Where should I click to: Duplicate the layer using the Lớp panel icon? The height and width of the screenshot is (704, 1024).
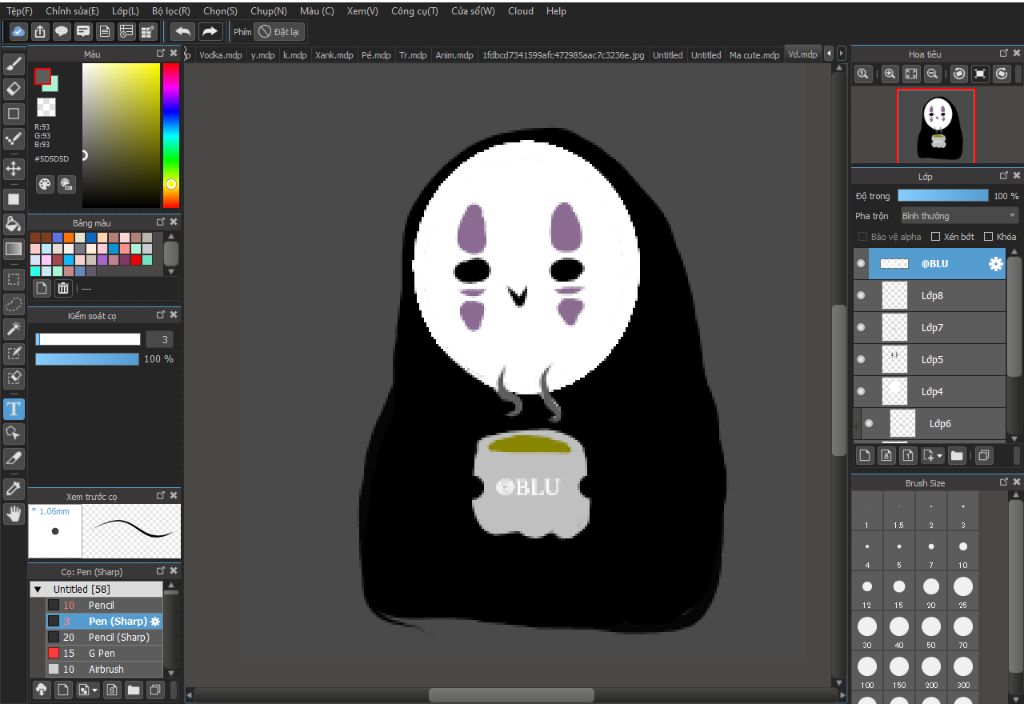[x=984, y=455]
